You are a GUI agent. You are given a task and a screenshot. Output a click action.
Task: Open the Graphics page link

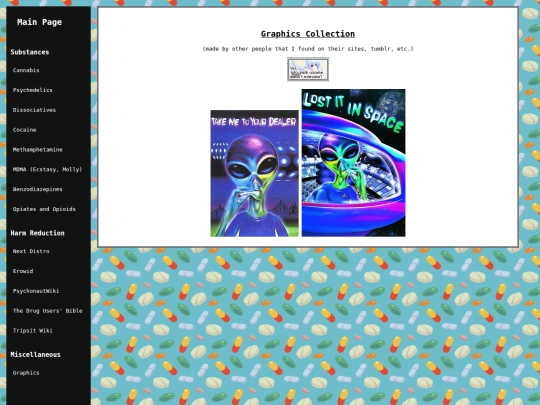click(26, 373)
